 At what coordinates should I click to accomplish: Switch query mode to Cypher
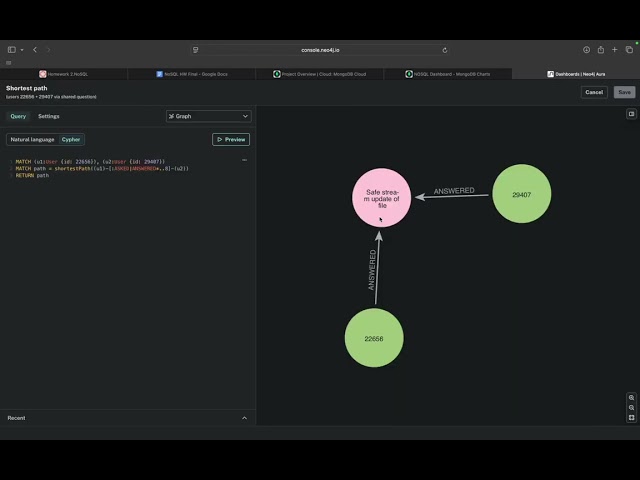pyautogui.click(x=71, y=140)
